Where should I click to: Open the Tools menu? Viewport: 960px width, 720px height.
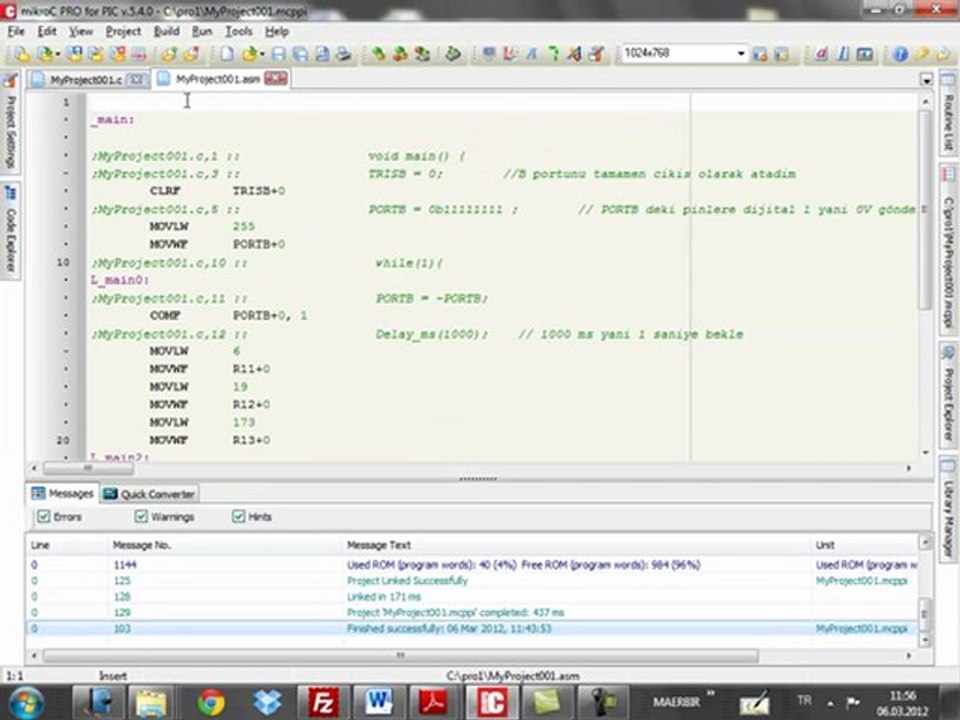pos(238,32)
